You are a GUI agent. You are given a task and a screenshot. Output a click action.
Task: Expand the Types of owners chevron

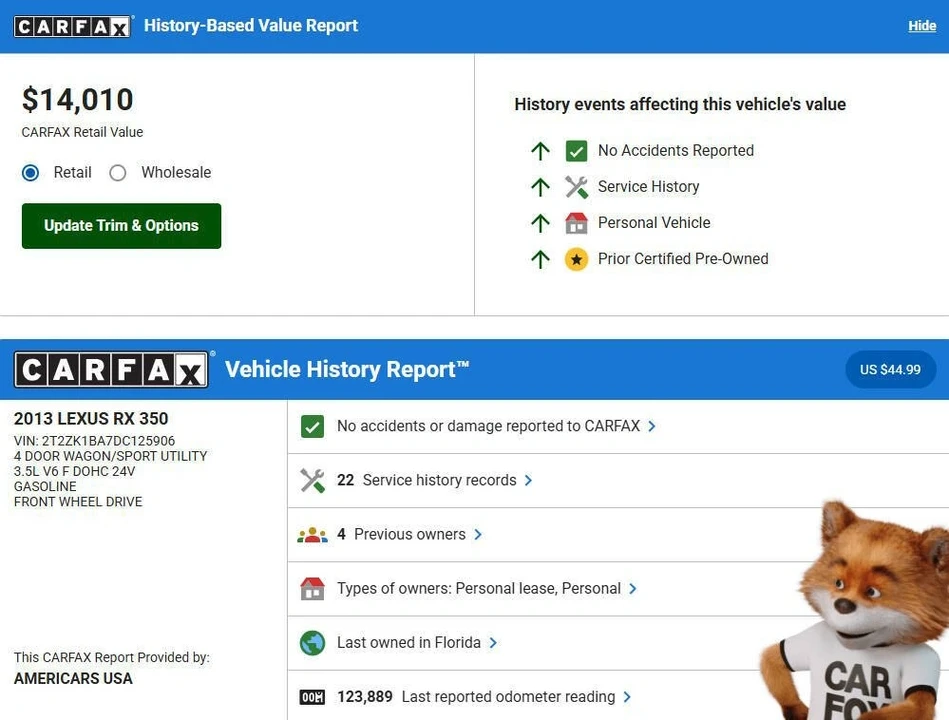(632, 589)
